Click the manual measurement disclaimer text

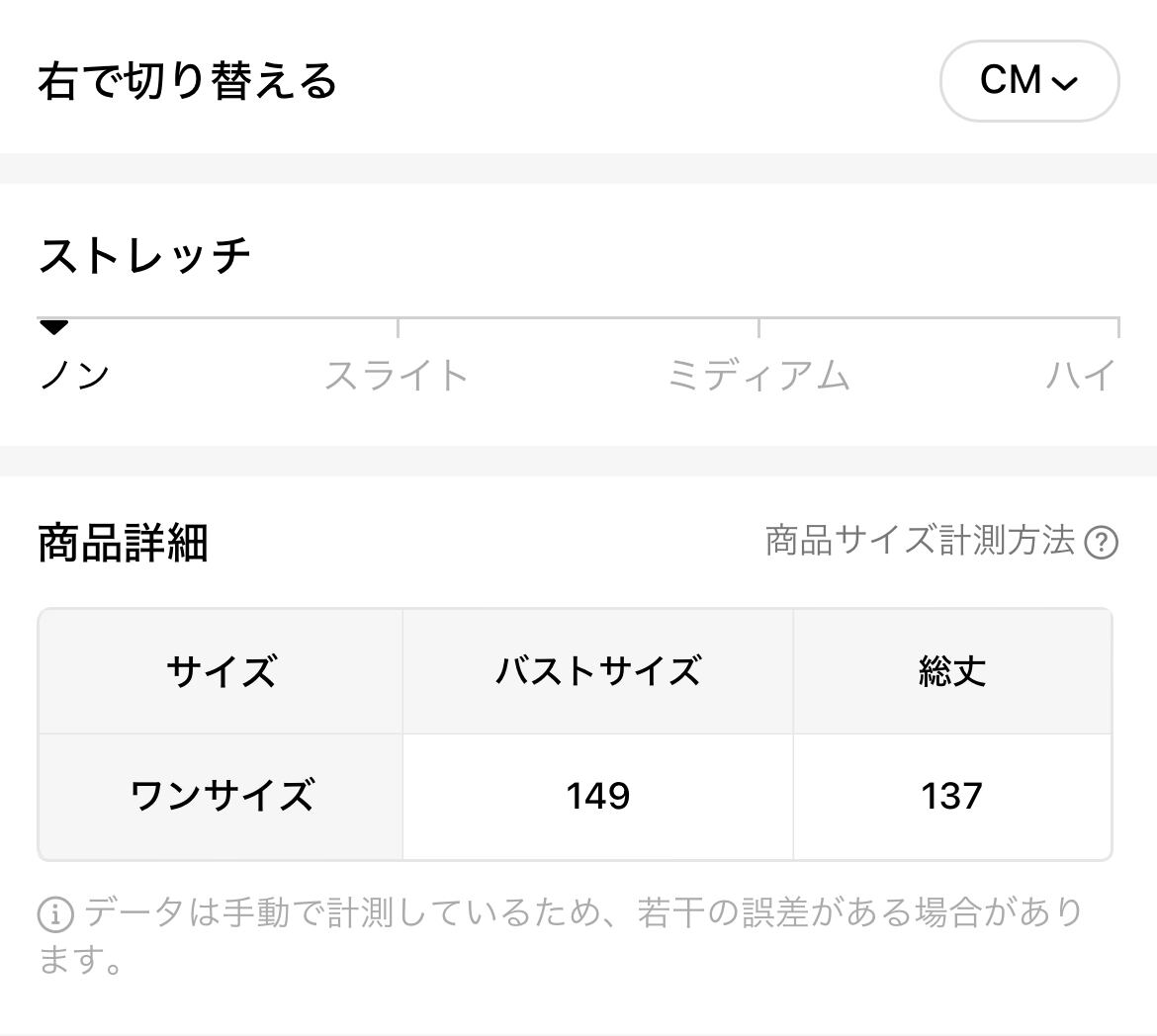click(583, 913)
